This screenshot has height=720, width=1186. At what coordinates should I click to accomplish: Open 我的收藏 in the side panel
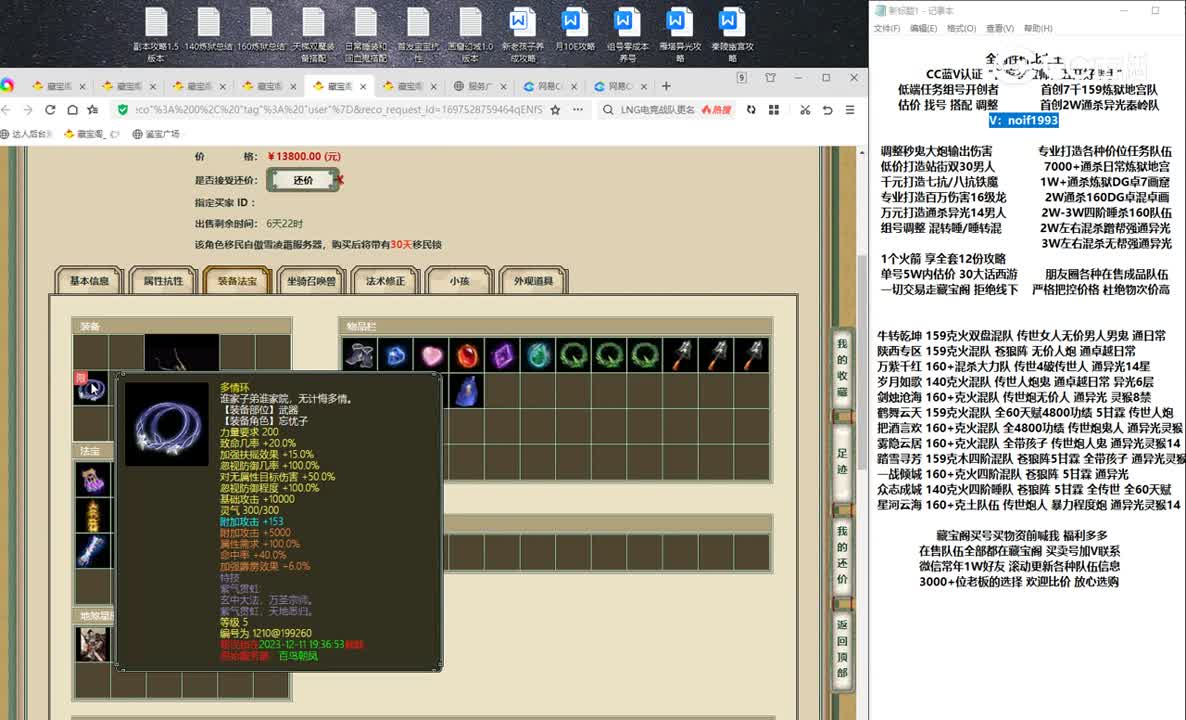[842, 368]
